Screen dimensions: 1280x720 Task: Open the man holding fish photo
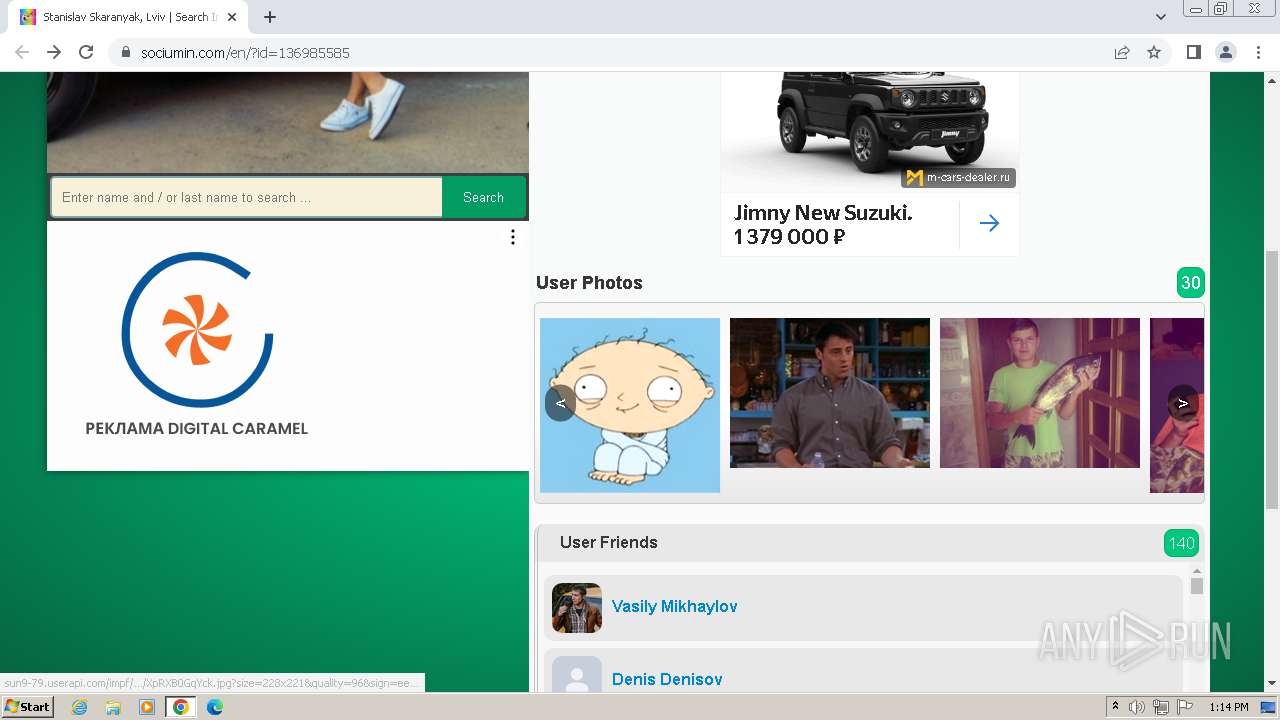[x=1040, y=393]
